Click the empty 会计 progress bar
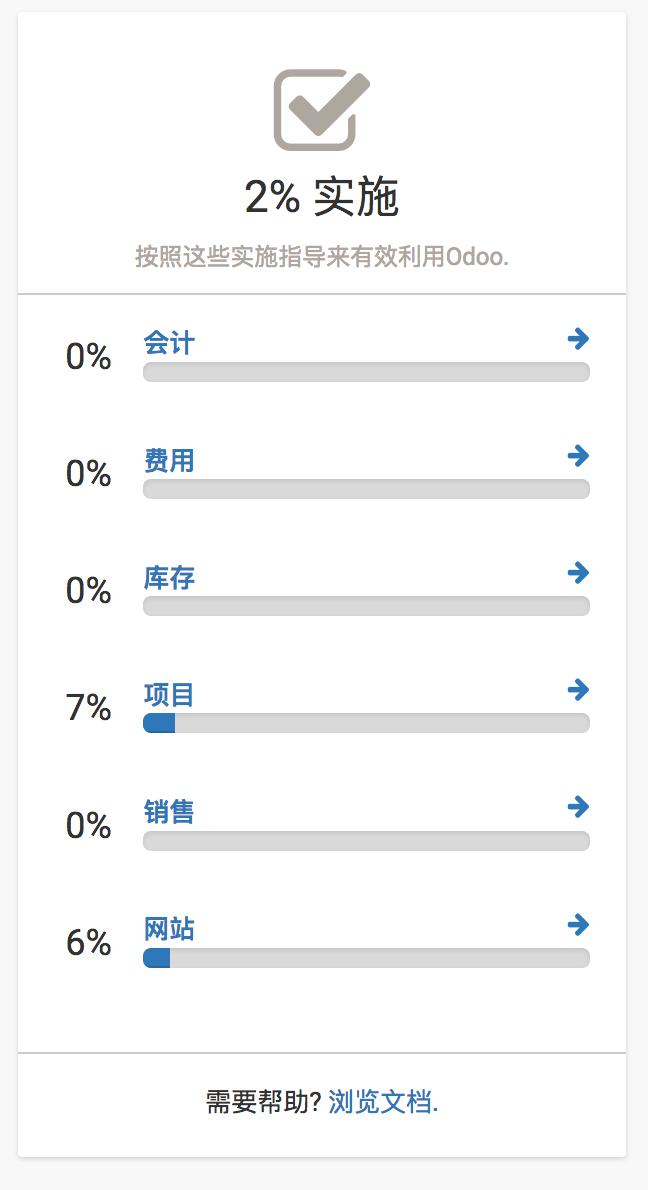 [366, 372]
